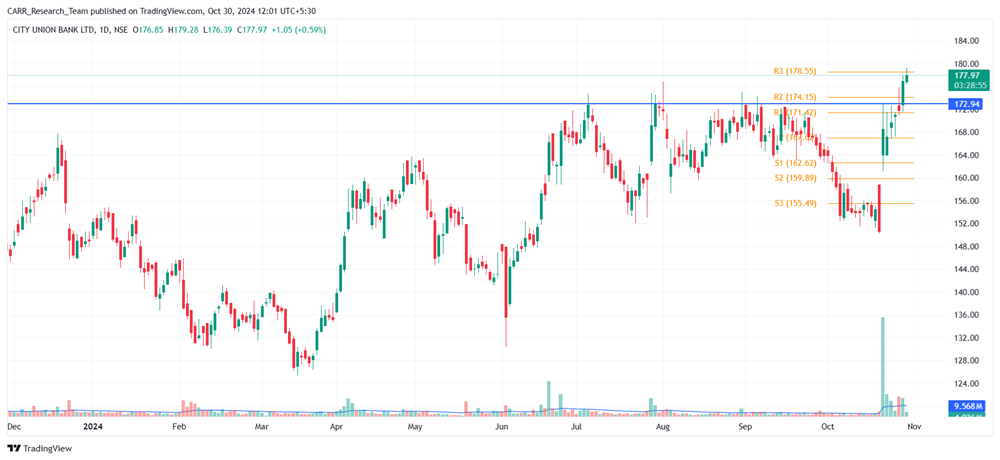Click the Feb label on time axis
This screenshot has height=460, width=1000.
pos(179,425)
